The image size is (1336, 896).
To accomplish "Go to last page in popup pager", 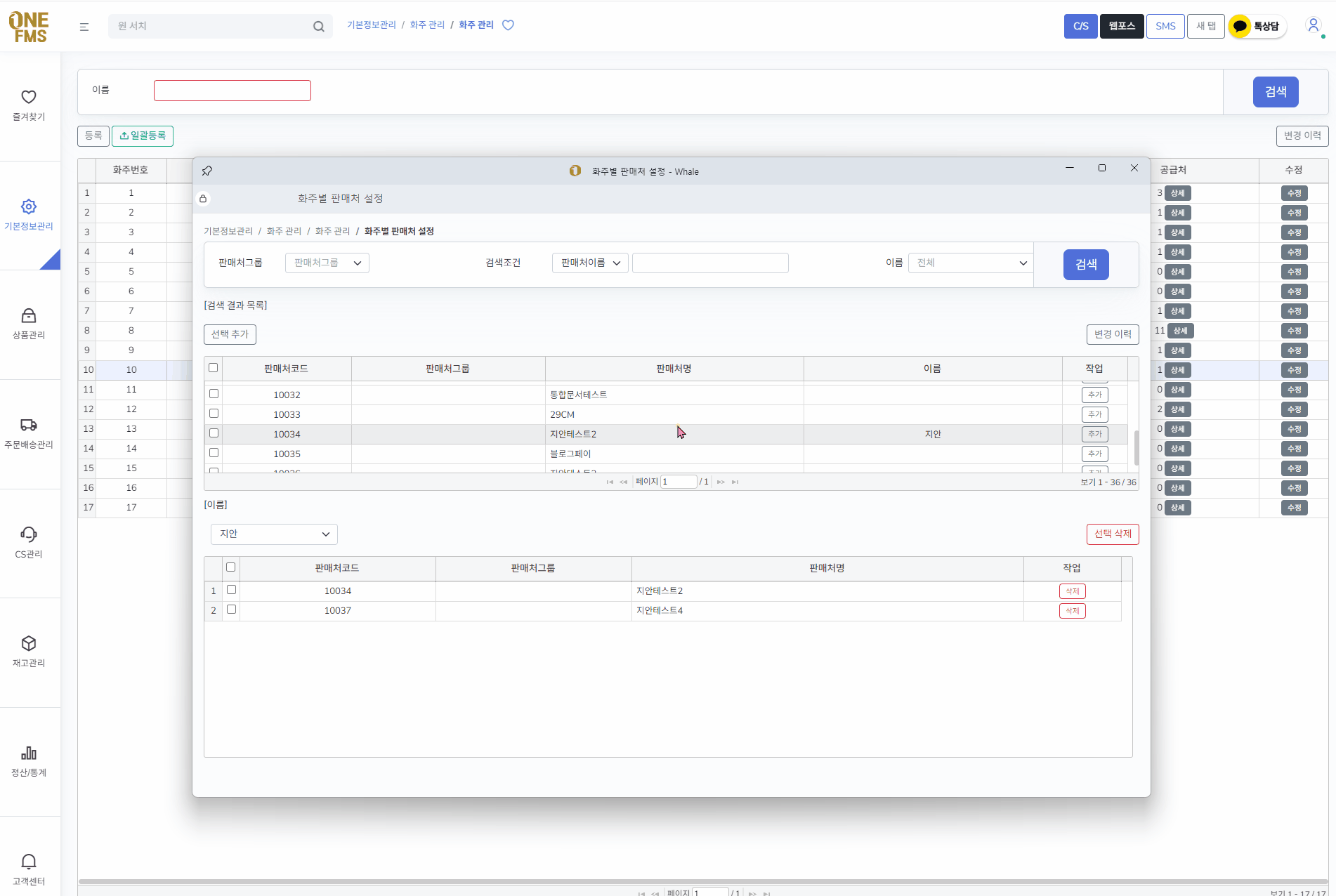I will coord(735,482).
